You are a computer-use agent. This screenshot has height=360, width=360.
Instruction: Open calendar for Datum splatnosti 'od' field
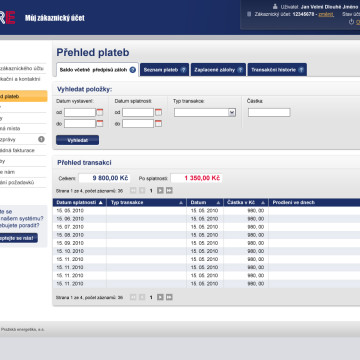tap(158, 112)
